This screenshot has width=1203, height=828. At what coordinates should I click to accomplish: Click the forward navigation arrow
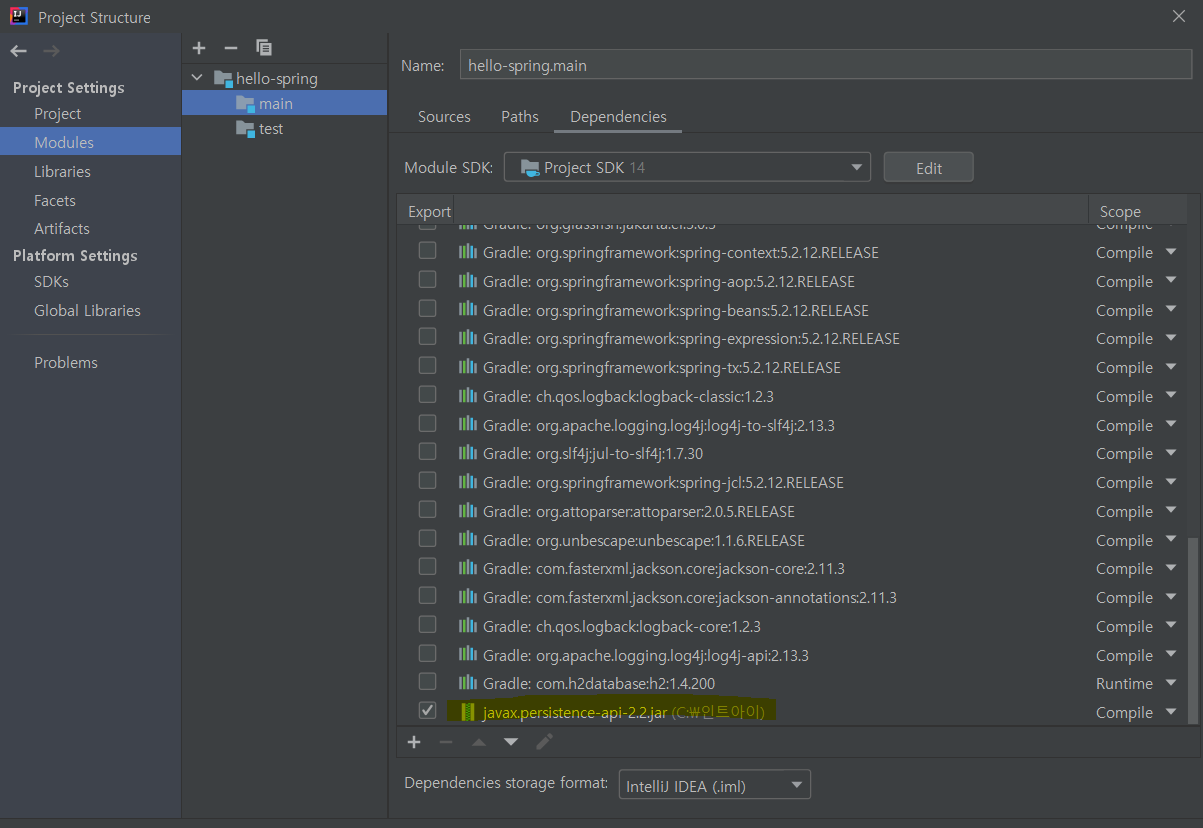(x=52, y=51)
